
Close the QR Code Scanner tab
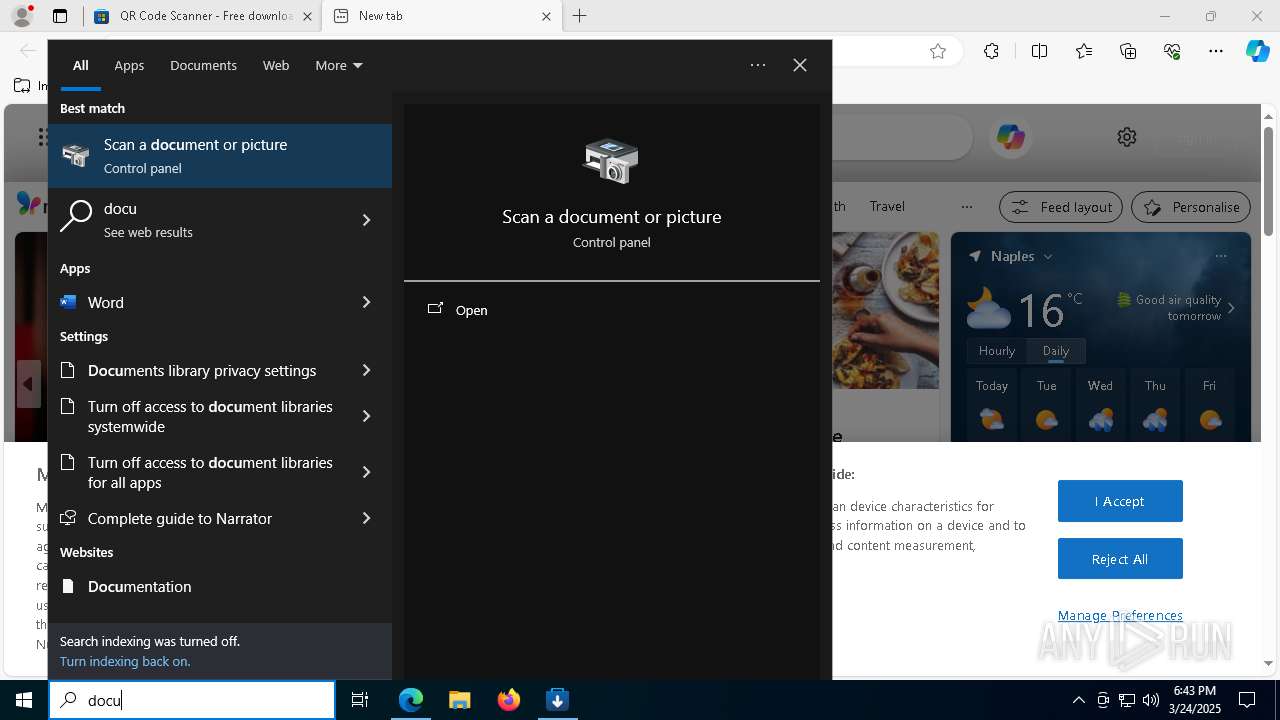coord(307,16)
